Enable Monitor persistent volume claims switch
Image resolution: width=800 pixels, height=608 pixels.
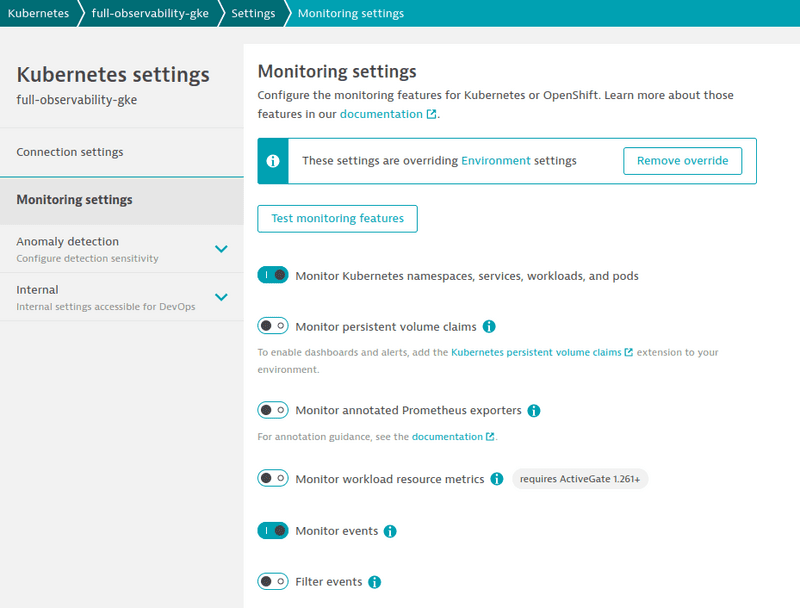pos(273,326)
